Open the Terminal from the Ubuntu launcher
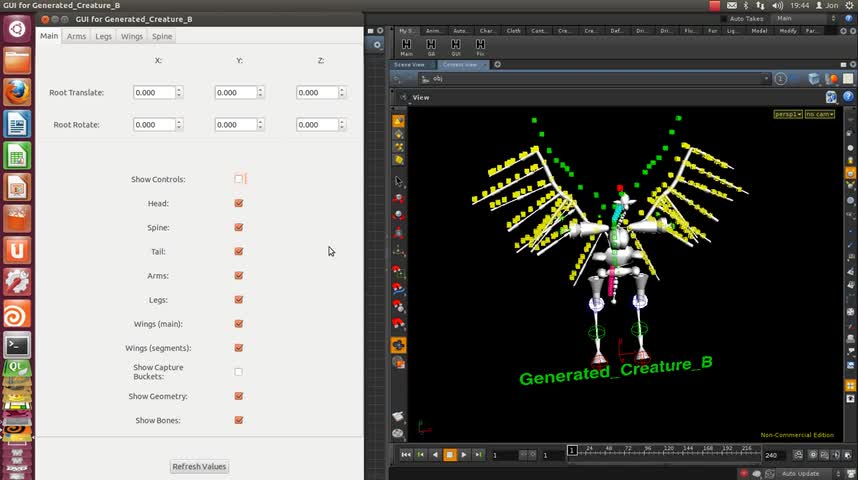Viewport: 858px width, 480px height. pos(17,345)
